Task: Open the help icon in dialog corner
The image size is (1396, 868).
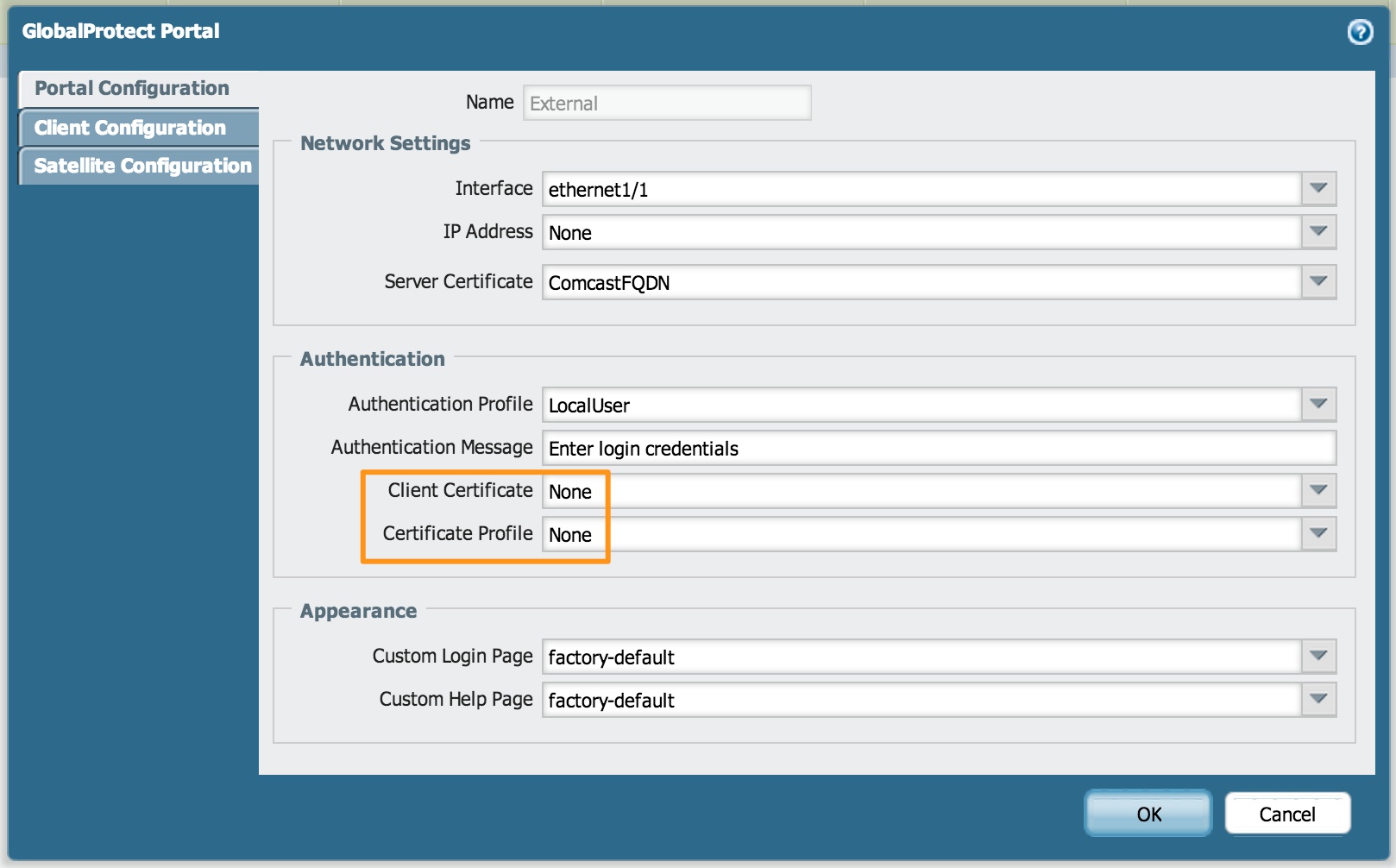Action: [x=1361, y=32]
